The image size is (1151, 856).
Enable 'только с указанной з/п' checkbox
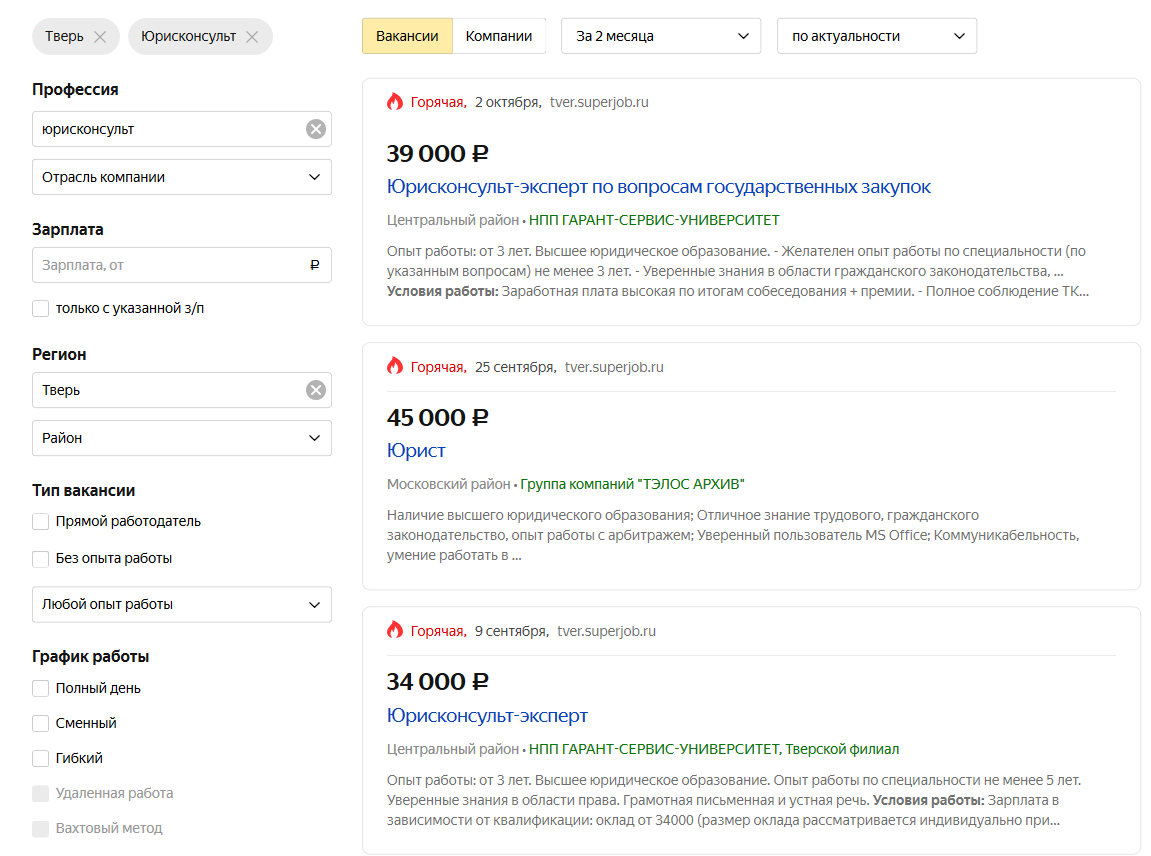[41, 308]
